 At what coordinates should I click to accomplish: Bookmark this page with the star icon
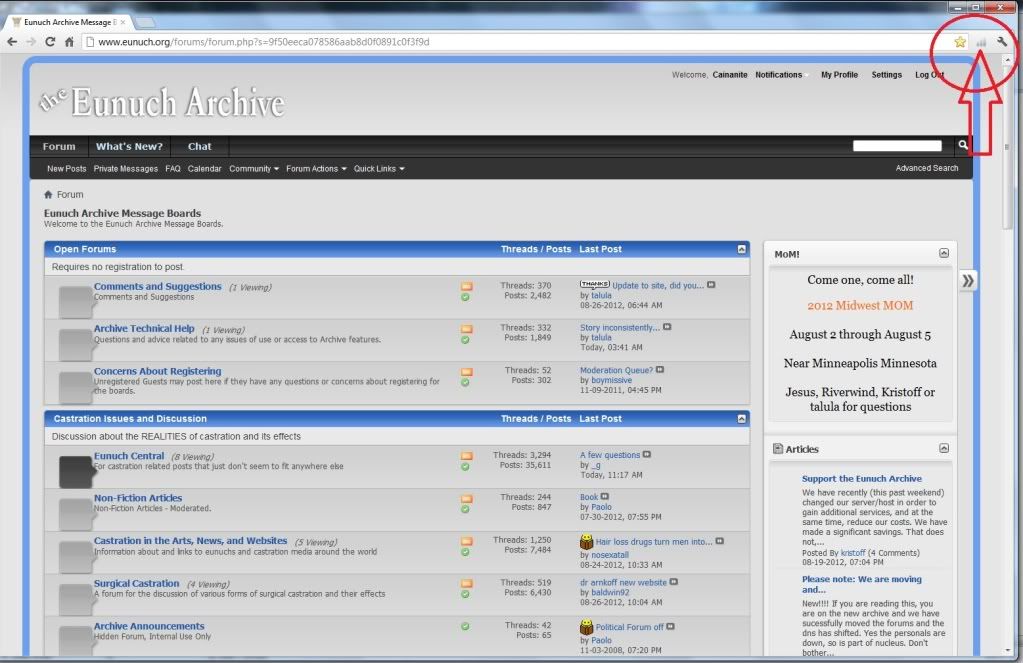tap(960, 42)
